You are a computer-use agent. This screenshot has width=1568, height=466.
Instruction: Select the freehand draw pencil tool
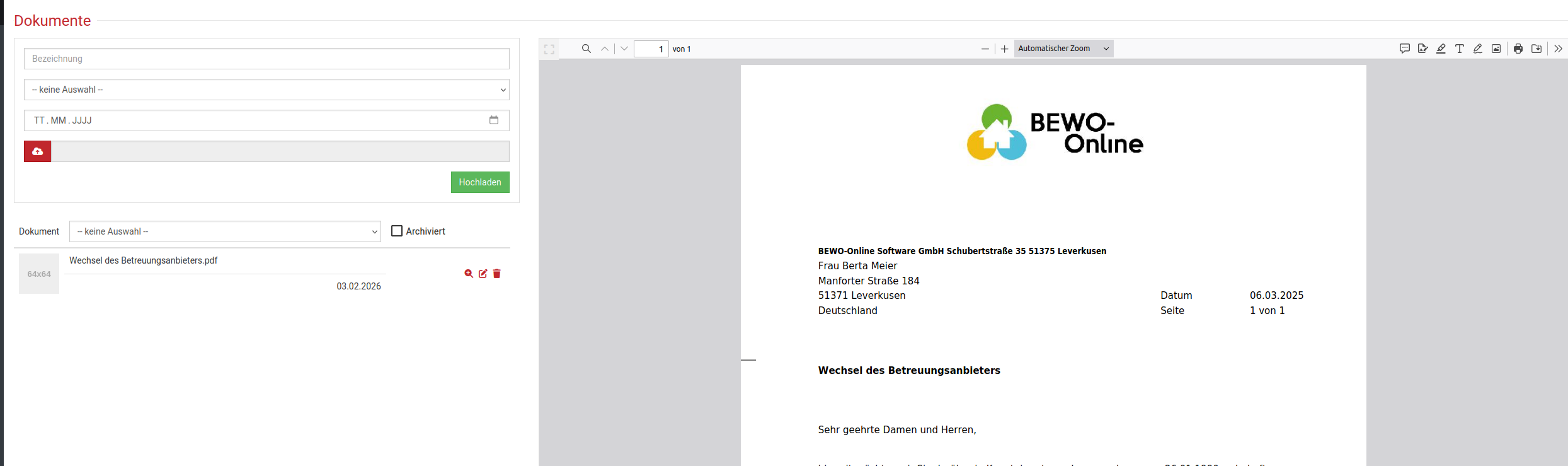(1477, 49)
